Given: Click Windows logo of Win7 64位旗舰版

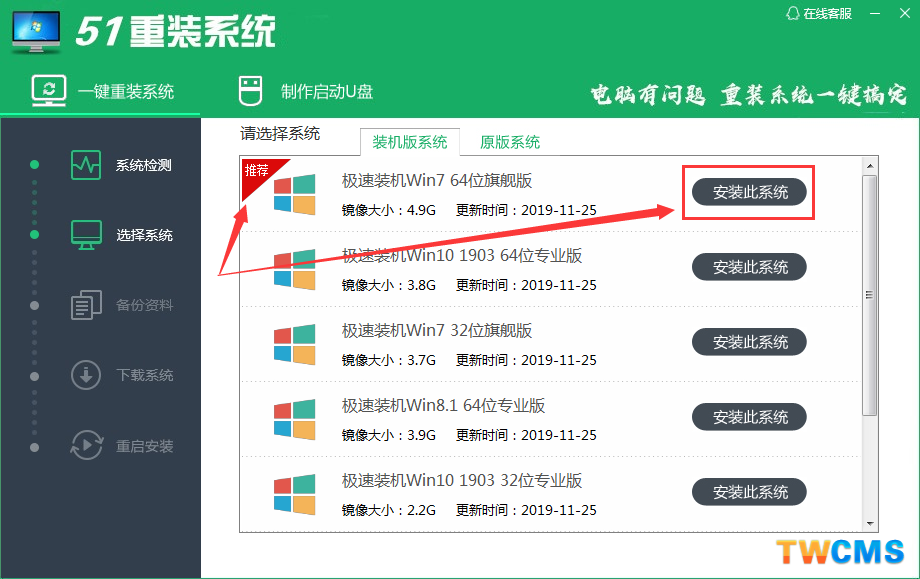Looking at the screenshot, I should coord(295,194).
